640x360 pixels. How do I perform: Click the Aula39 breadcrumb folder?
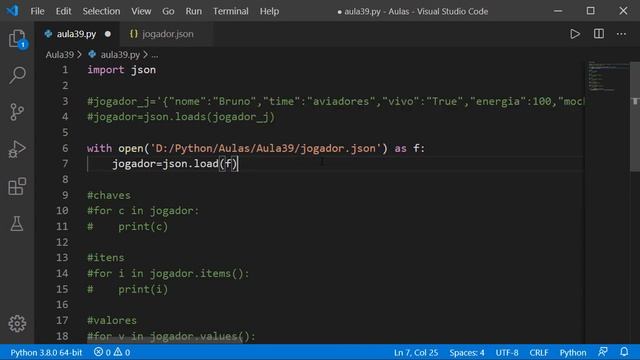[x=60, y=55]
